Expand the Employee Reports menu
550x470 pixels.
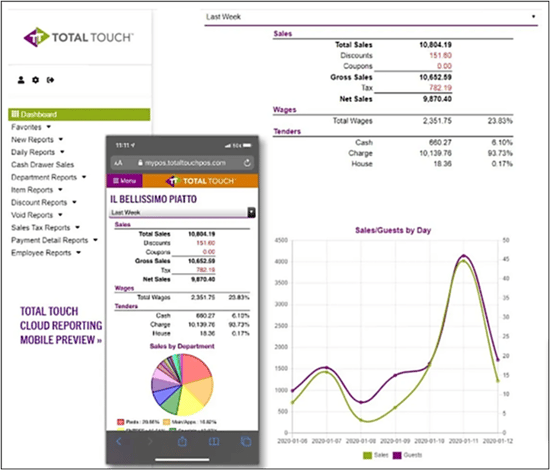[x=46, y=253]
